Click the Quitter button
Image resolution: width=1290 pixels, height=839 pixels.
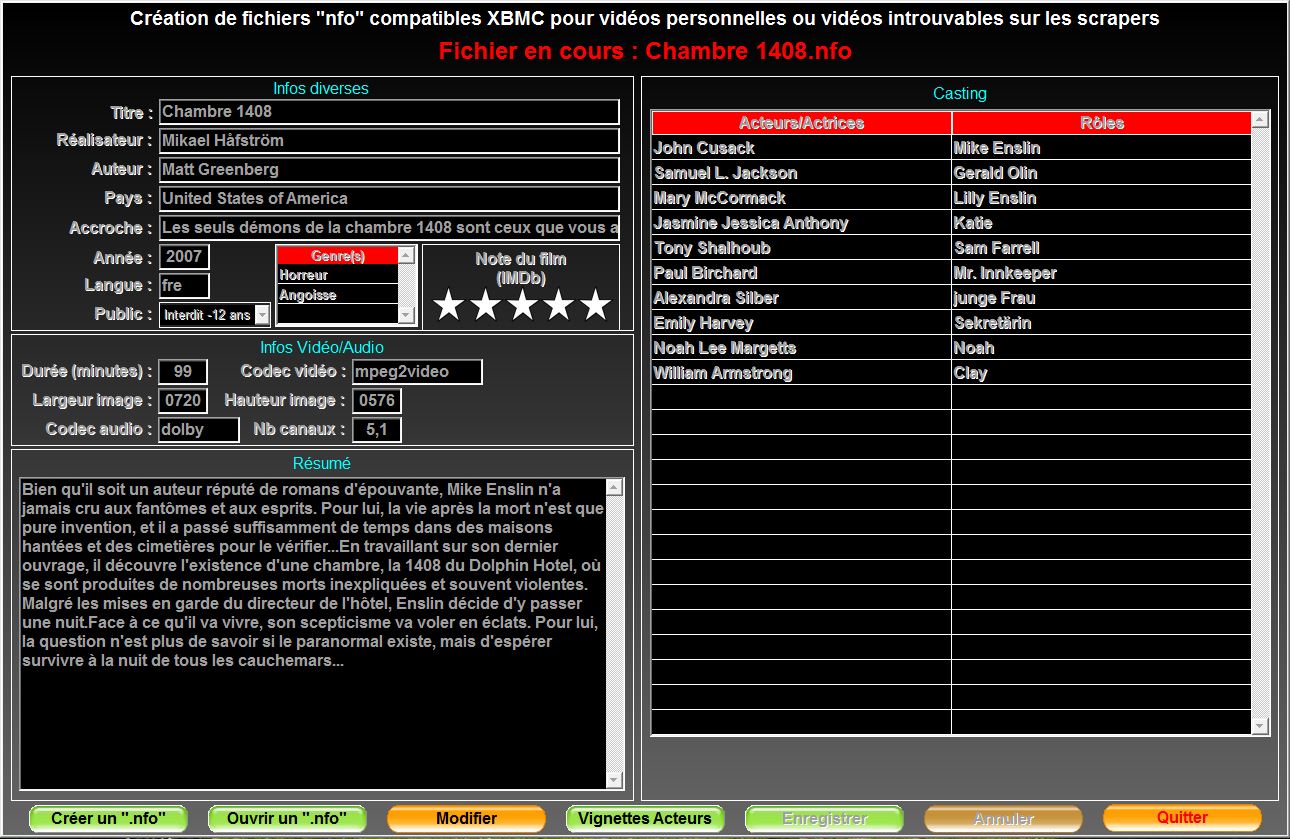click(x=1182, y=817)
